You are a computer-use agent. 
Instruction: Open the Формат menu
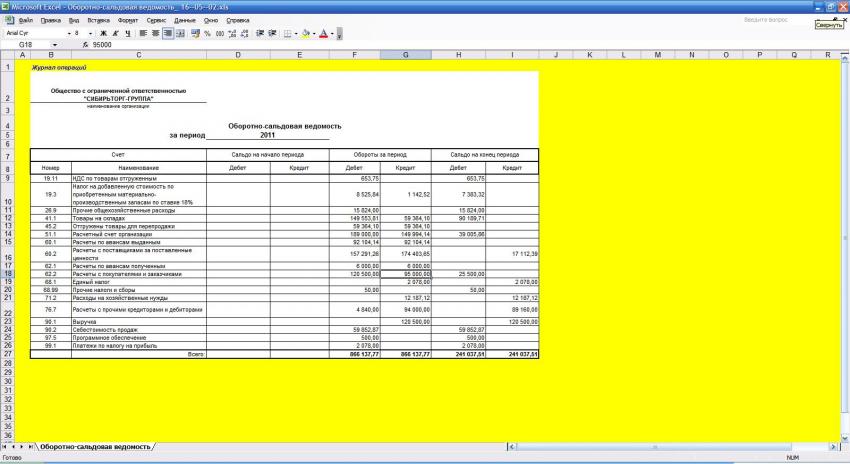click(x=128, y=20)
